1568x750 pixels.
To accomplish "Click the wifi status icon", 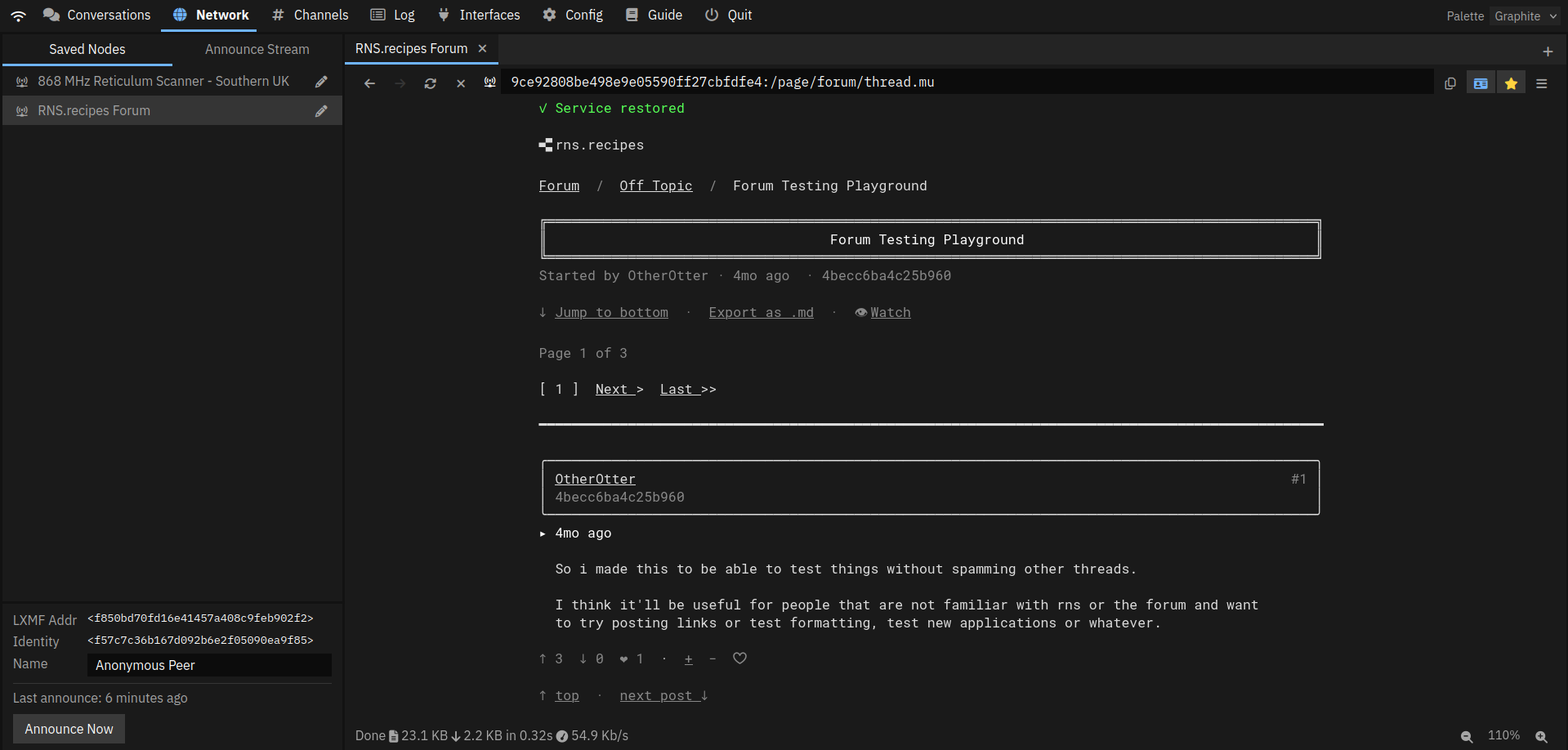I will pyautogui.click(x=18, y=16).
